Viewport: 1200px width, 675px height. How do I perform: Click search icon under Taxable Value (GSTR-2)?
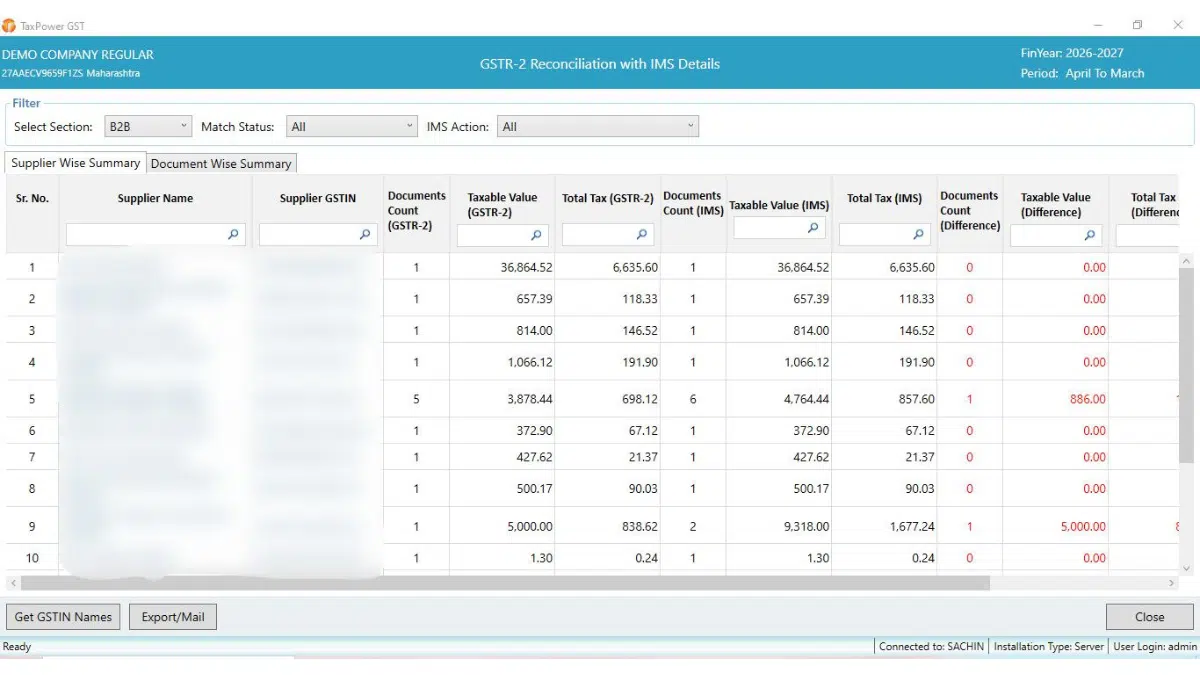tap(536, 235)
